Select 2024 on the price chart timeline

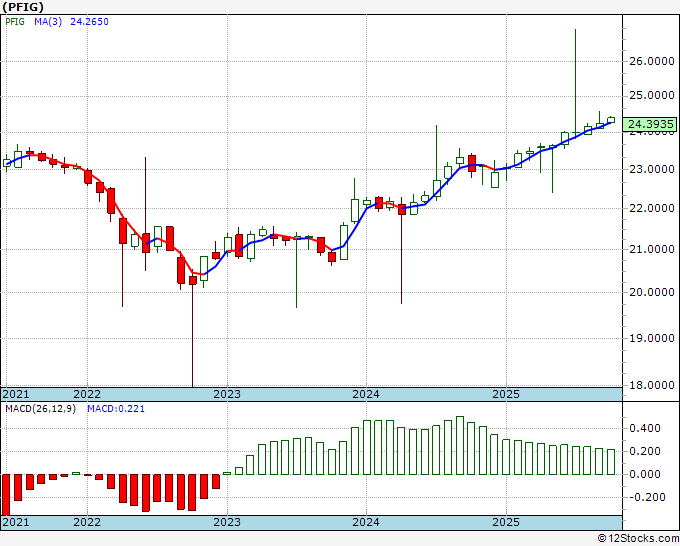pos(366,394)
